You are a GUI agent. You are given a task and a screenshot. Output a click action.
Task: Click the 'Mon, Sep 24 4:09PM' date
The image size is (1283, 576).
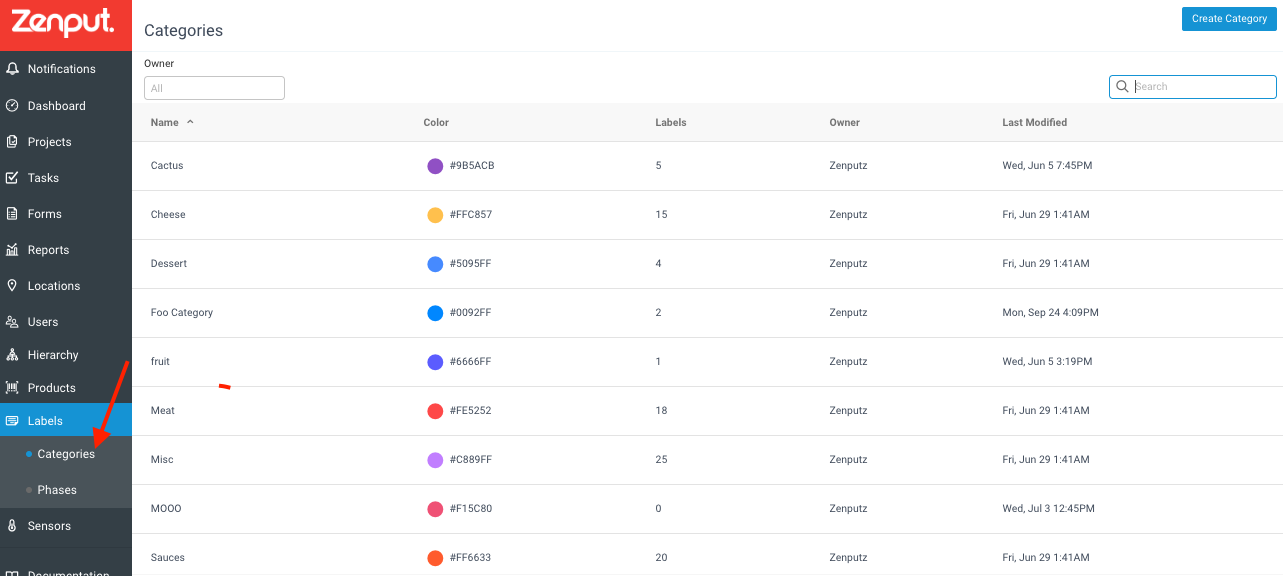(x=1051, y=313)
